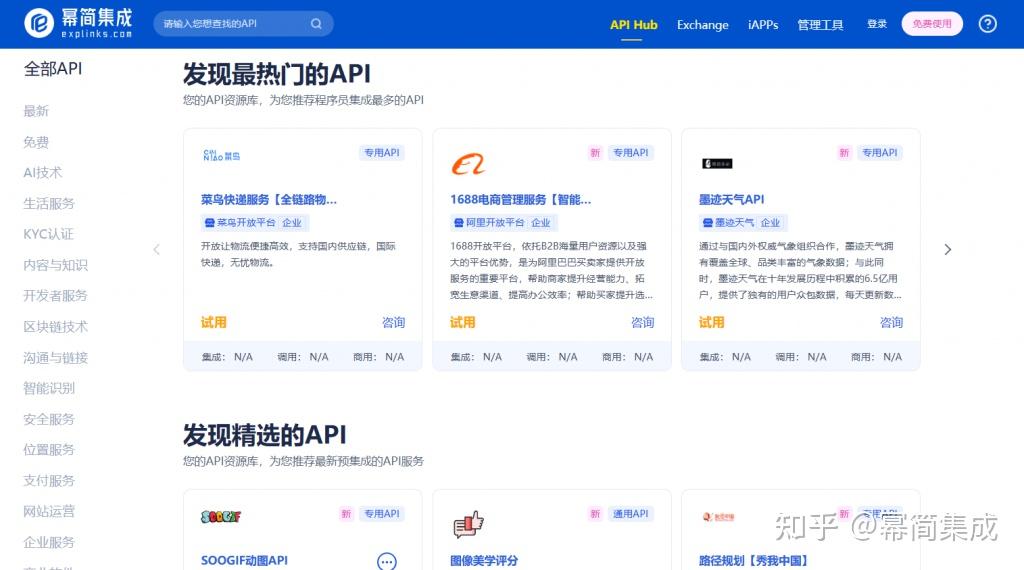The height and width of the screenshot is (570, 1024).
Task: Open the iAPPs menu item
Action: [x=763, y=25]
